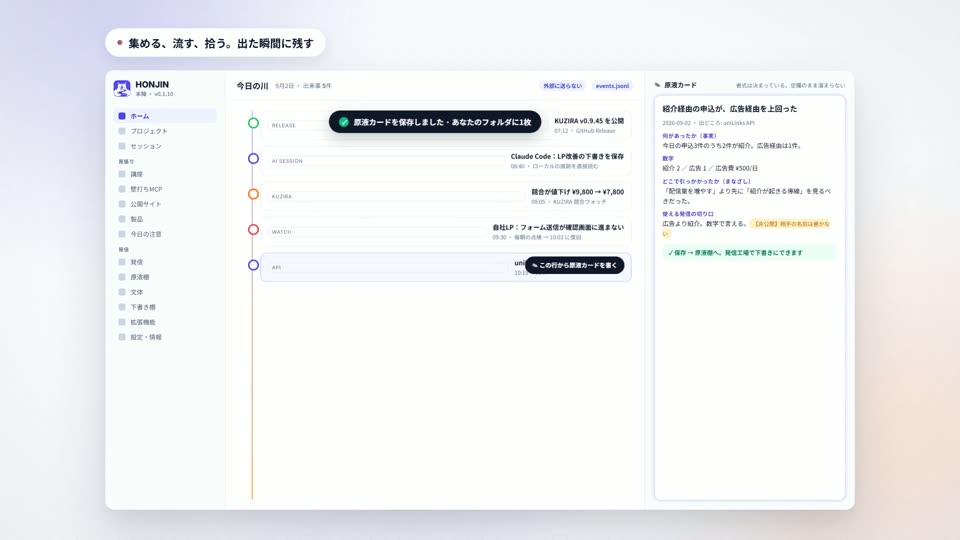Click the green check icon in the saved toast

[x=344, y=122]
